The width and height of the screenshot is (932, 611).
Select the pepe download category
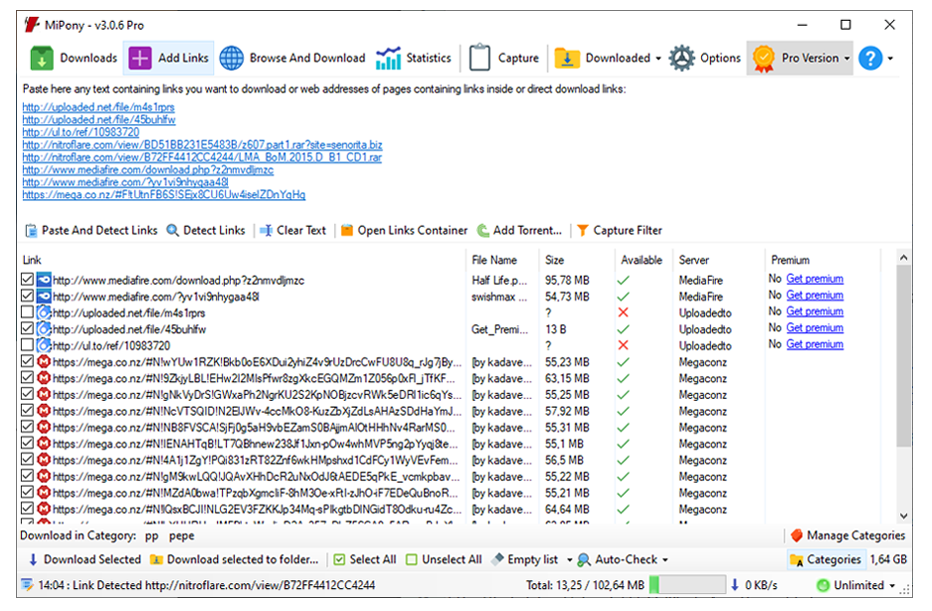click(x=181, y=536)
